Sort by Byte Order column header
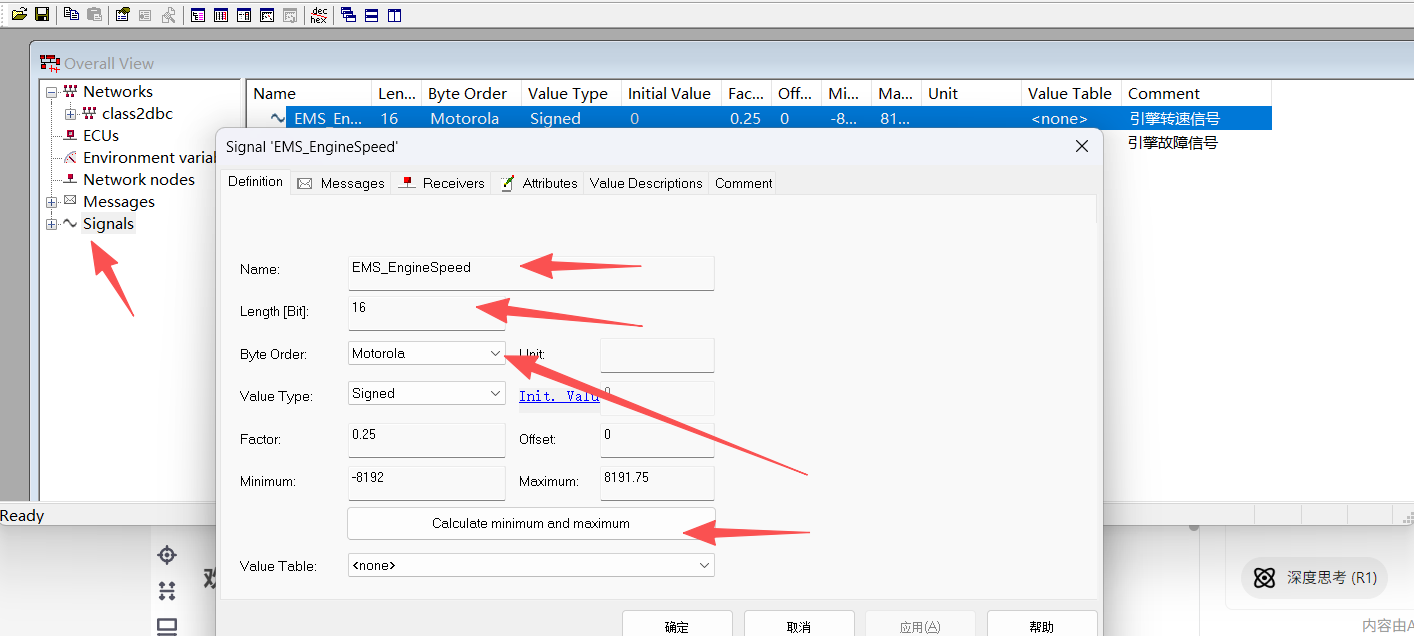This screenshot has width=1414, height=636. (x=471, y=93)
